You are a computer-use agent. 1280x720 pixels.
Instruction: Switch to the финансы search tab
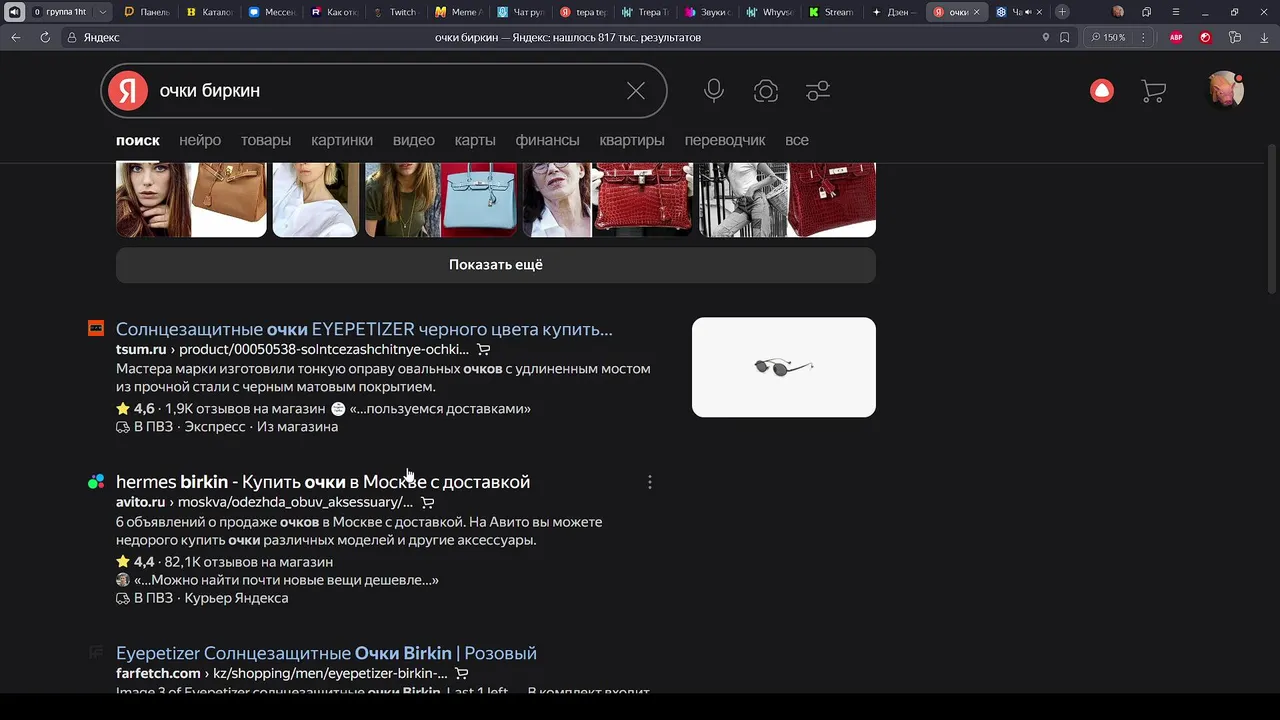(x=547, y=140)
